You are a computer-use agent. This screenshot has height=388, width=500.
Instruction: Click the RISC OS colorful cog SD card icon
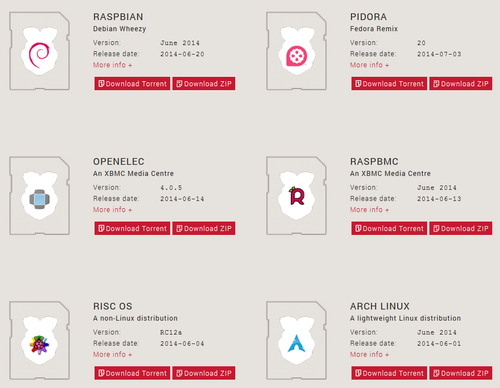coord(40,340)
